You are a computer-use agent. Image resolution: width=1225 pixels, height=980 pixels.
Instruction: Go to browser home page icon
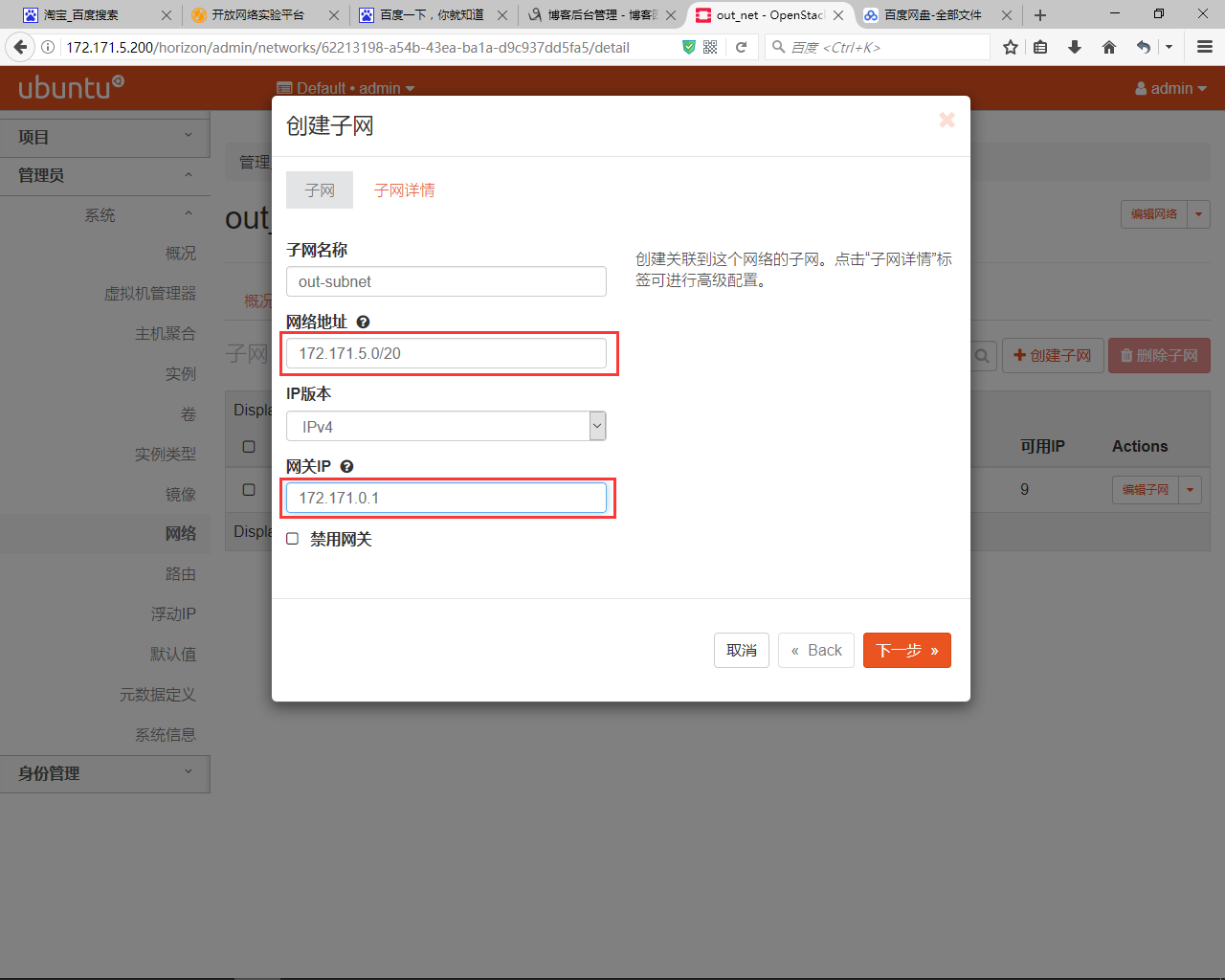[x=1108, y=47]
